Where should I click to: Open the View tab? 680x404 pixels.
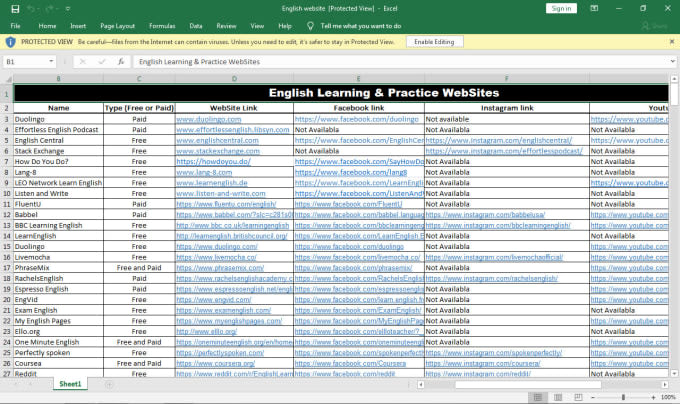[x=257, y=26]
